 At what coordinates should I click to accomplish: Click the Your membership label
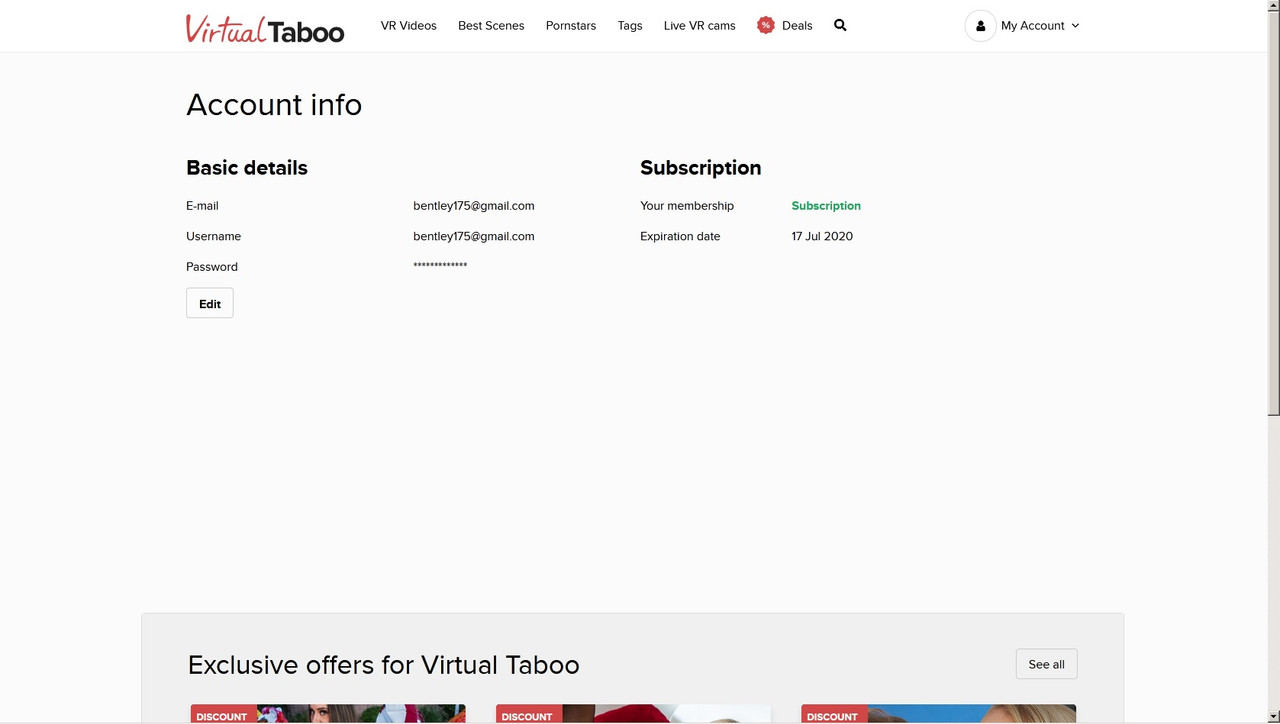pos(687,206)
